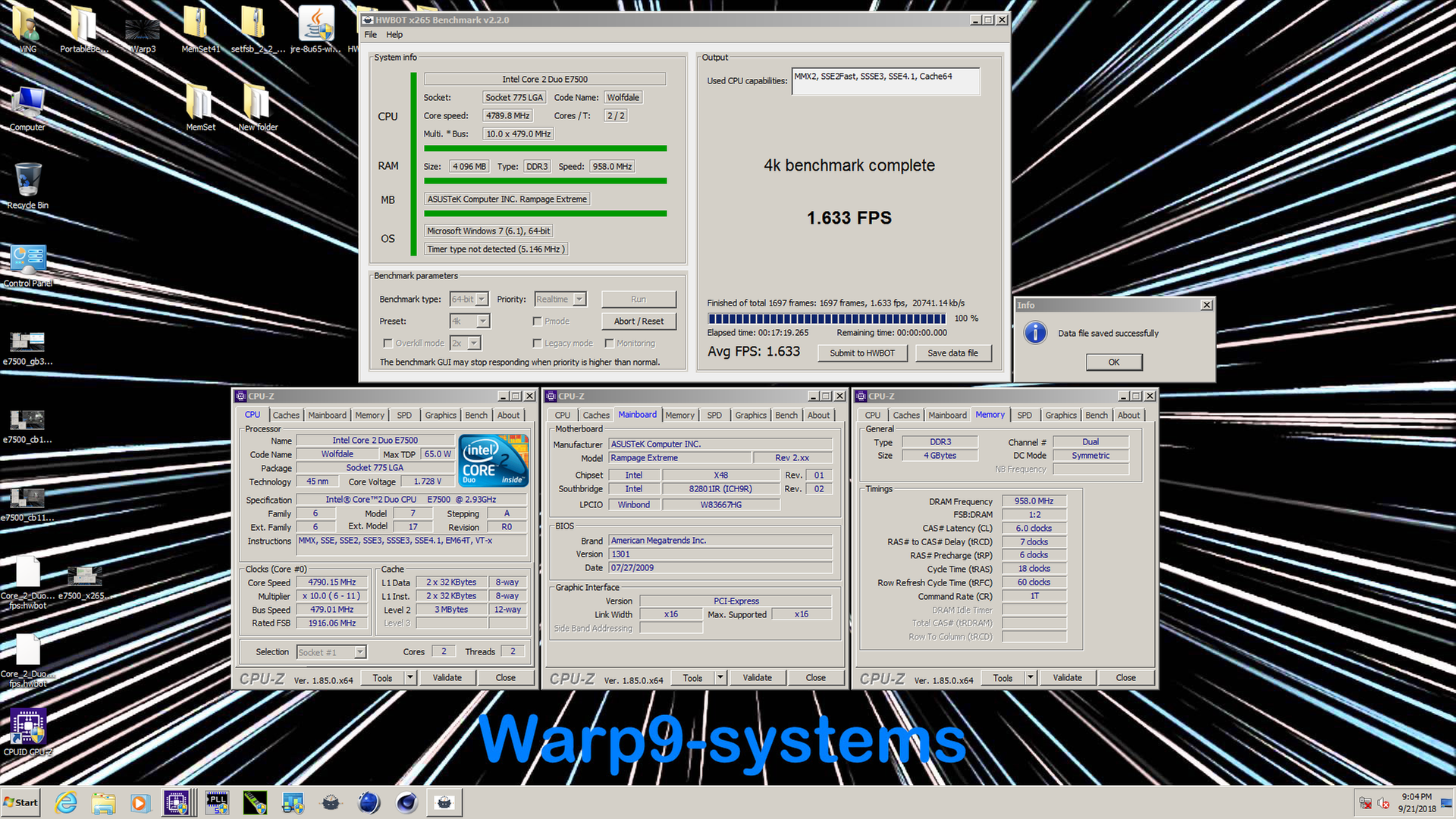Click the Intel Core 2 Duo logo
This screenshot has height=819, width=1456.
click(x=494, y=460)
